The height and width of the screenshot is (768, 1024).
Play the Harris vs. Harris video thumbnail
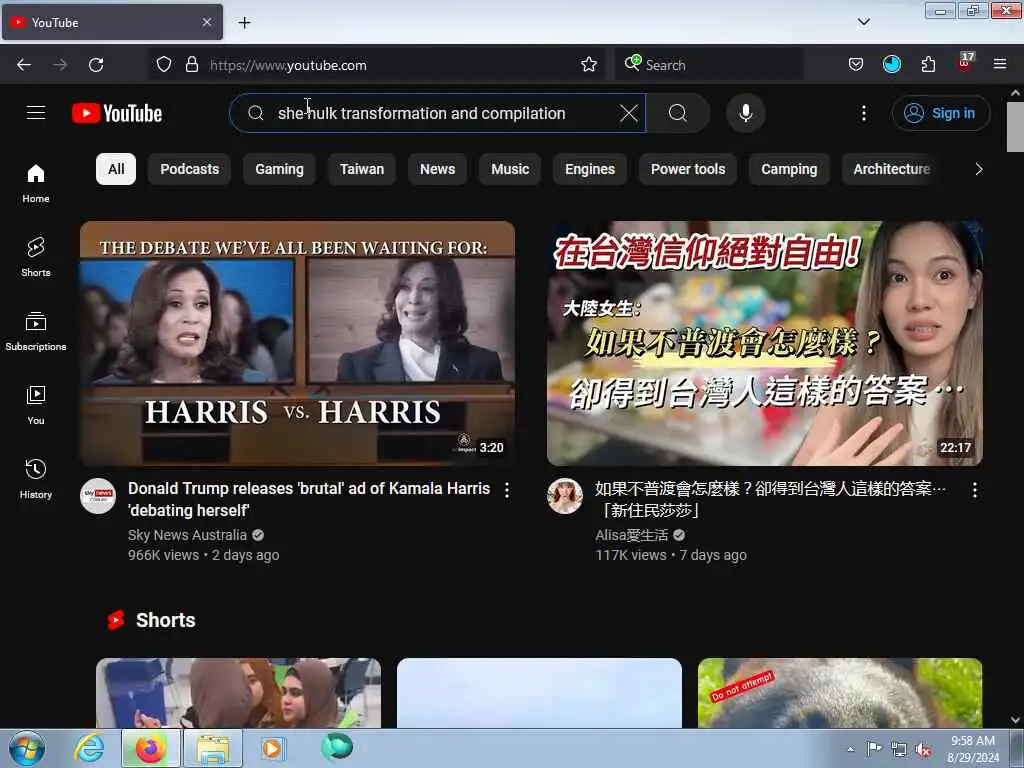click(x=297, y=344)
